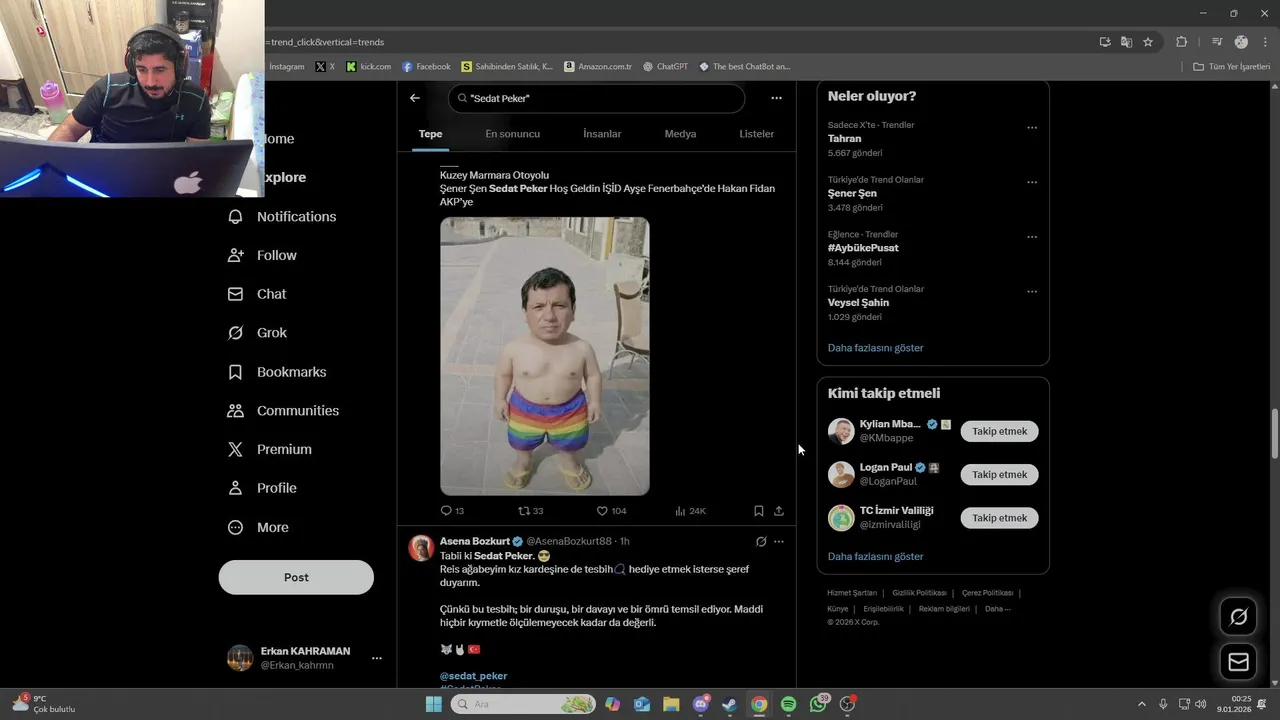Open options for Tahran trend
Image resolution: width=1280 pixels, height=720 pixels.
coord(1032,128)
